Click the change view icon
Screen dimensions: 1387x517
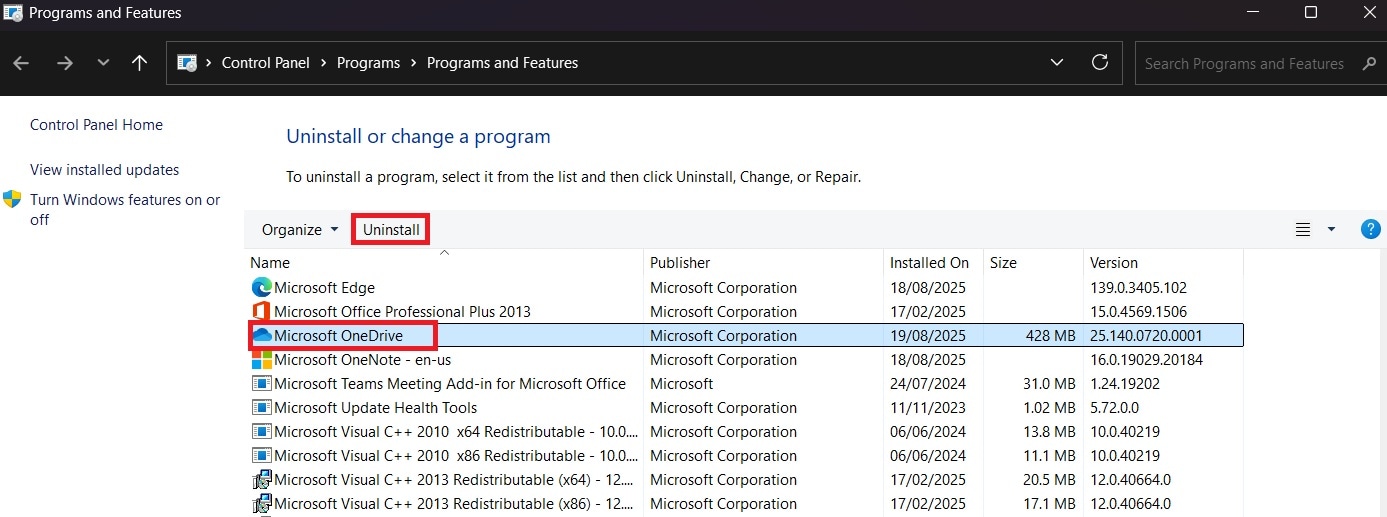click(x=1303, y=230)
